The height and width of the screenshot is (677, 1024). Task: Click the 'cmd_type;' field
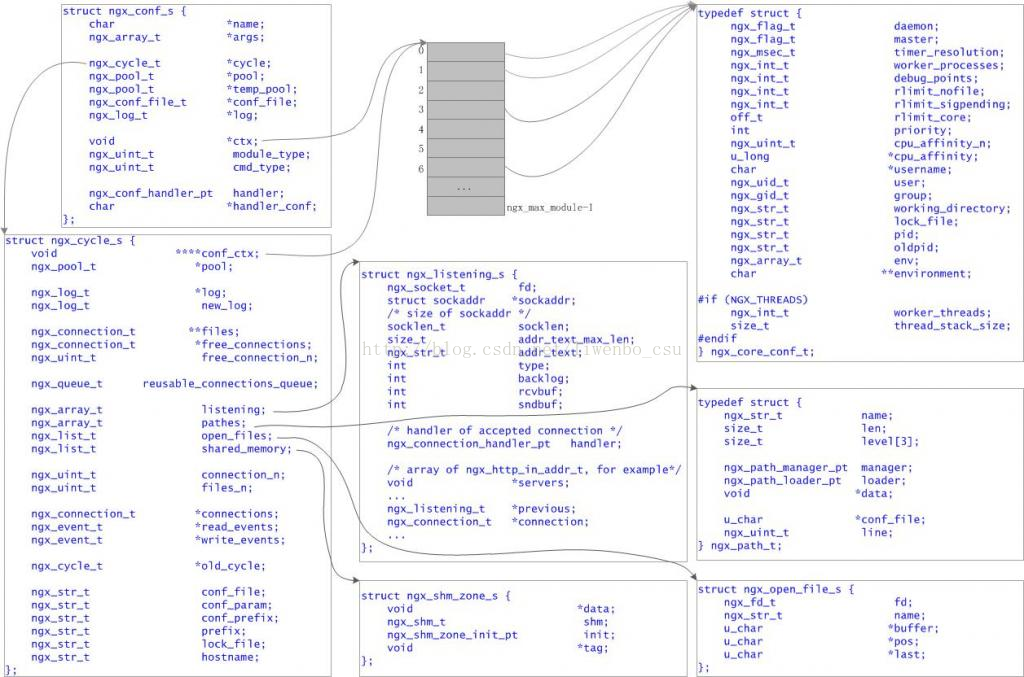click(x=262, y=168)
